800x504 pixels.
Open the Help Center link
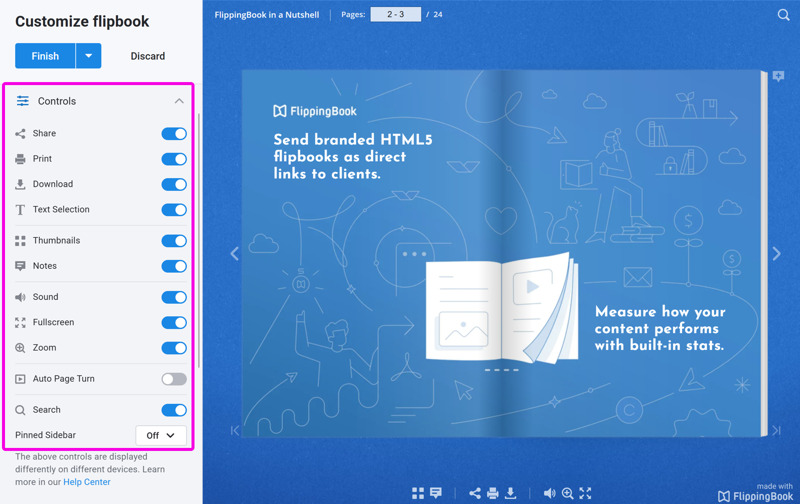click(x=87, y=482)
